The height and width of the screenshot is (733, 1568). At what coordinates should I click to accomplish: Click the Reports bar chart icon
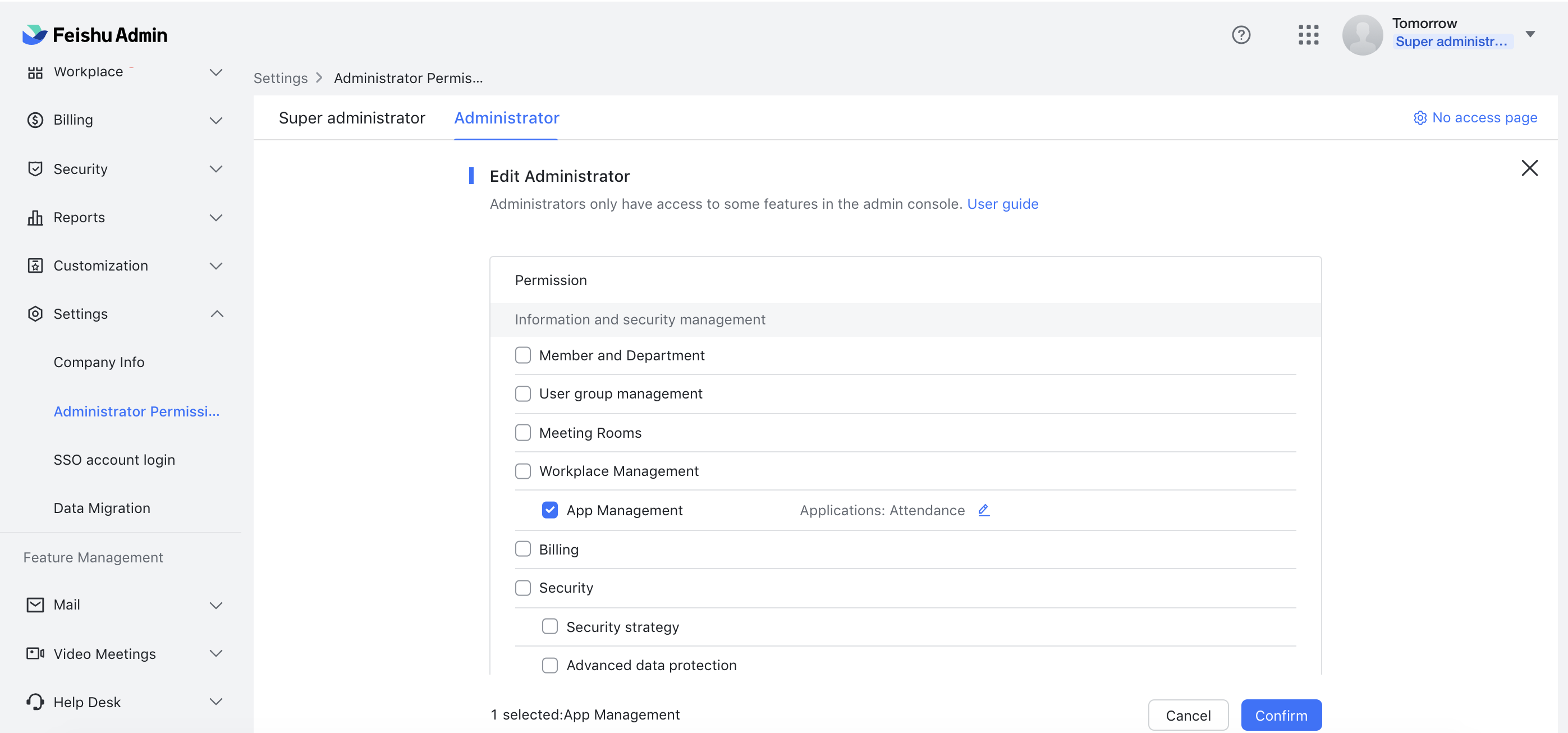point(35,217)
